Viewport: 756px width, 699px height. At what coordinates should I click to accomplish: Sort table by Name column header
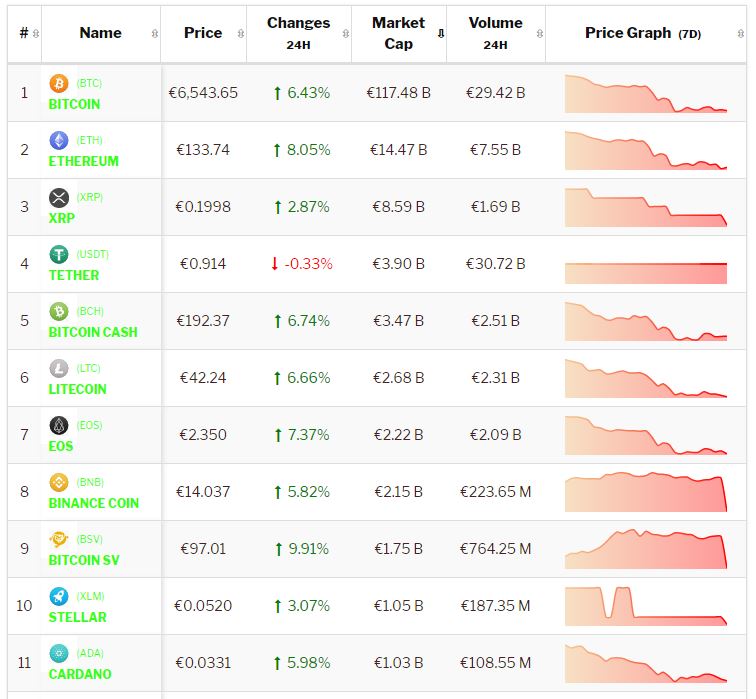(x=100, y=33)
